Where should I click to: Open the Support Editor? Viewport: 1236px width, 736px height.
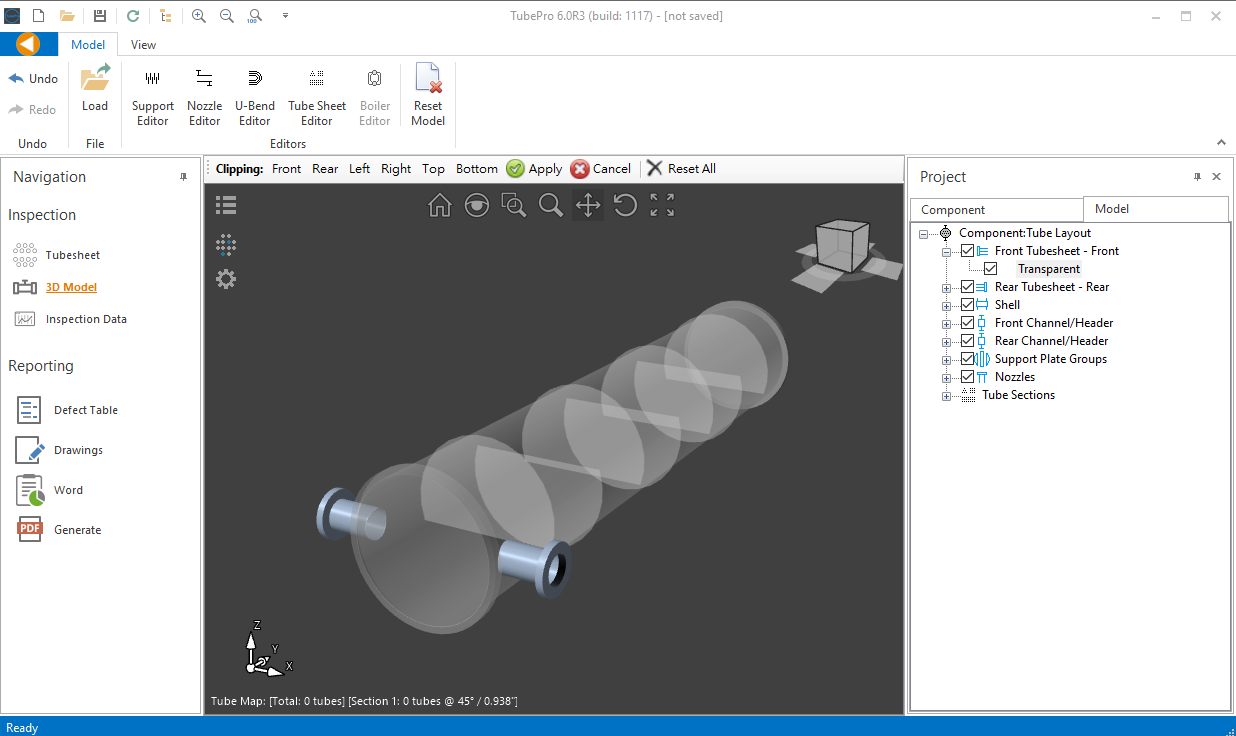tap(152, 98)
